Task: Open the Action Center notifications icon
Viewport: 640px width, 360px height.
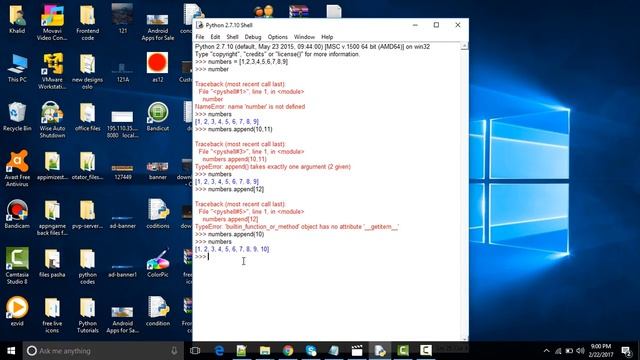Action: click(x=626, y=351)
